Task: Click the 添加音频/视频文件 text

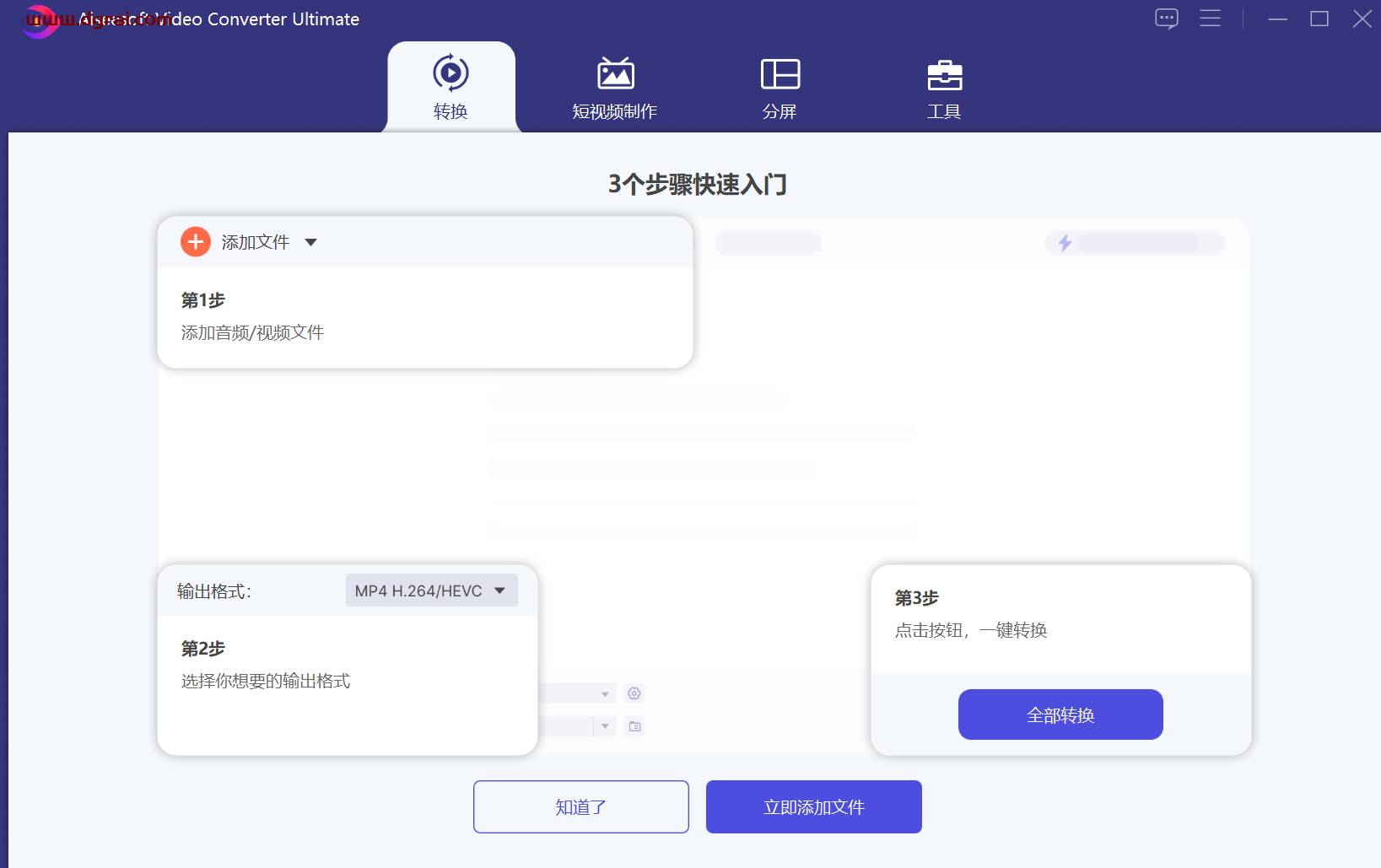Action: pyautogui.click(x=252, y=332)
